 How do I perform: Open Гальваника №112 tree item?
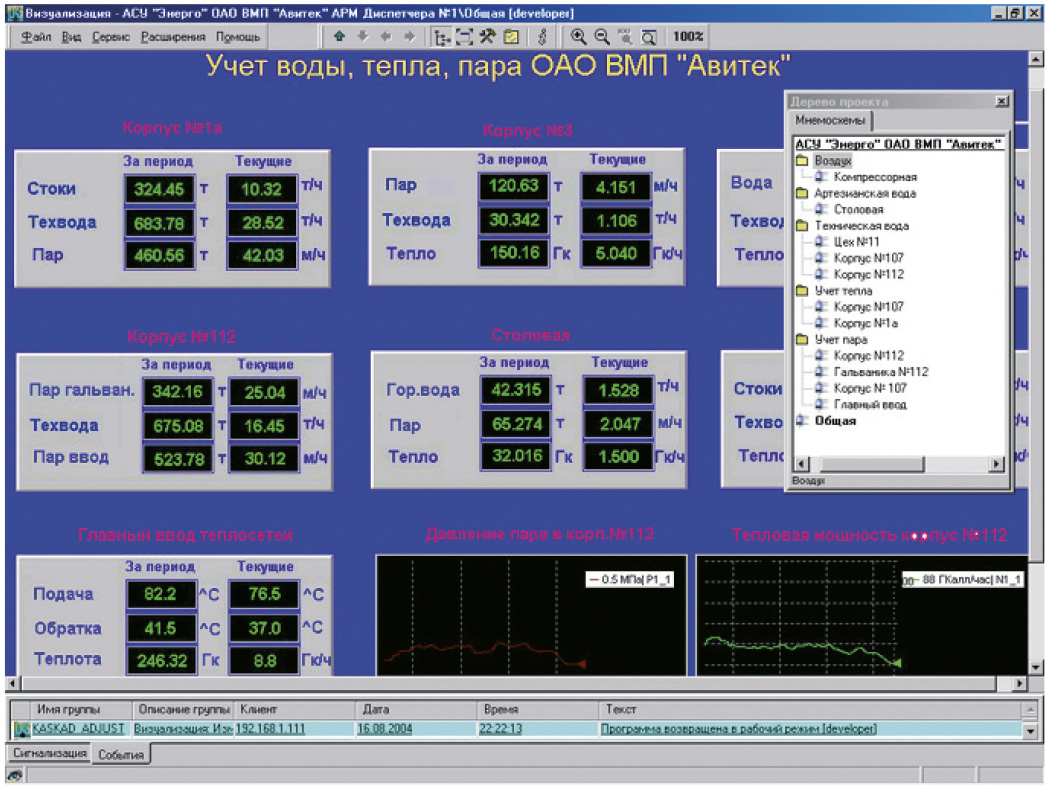click(880, 372)
